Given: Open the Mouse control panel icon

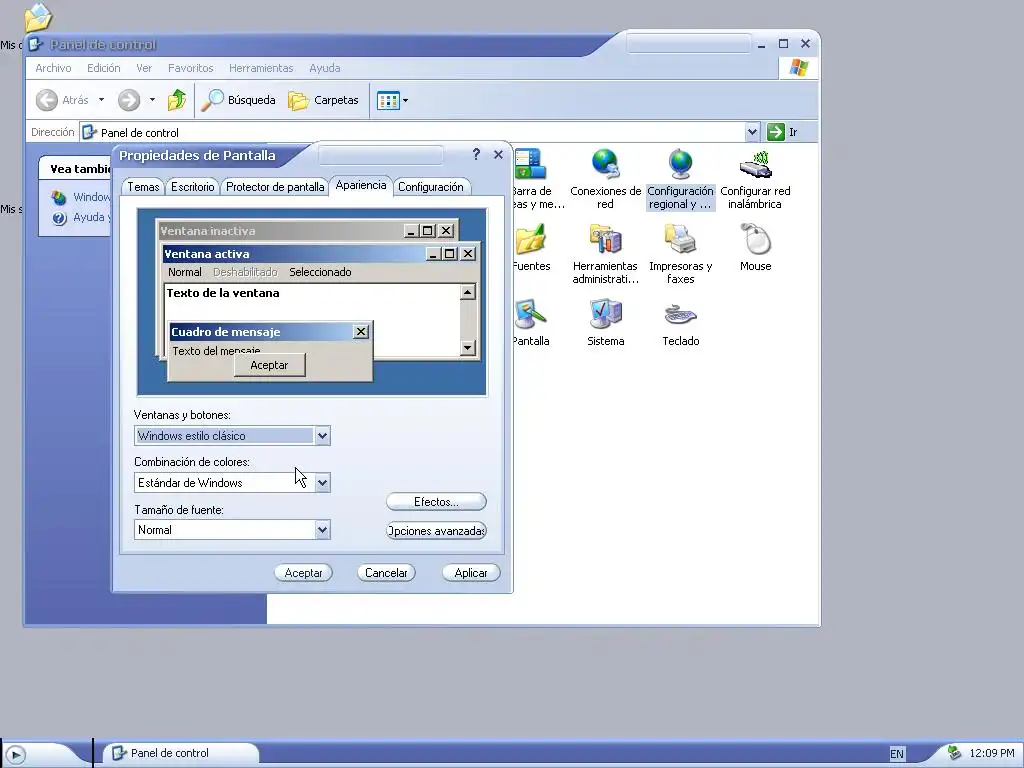Looking at the screenshot, I should click(756, 240).
